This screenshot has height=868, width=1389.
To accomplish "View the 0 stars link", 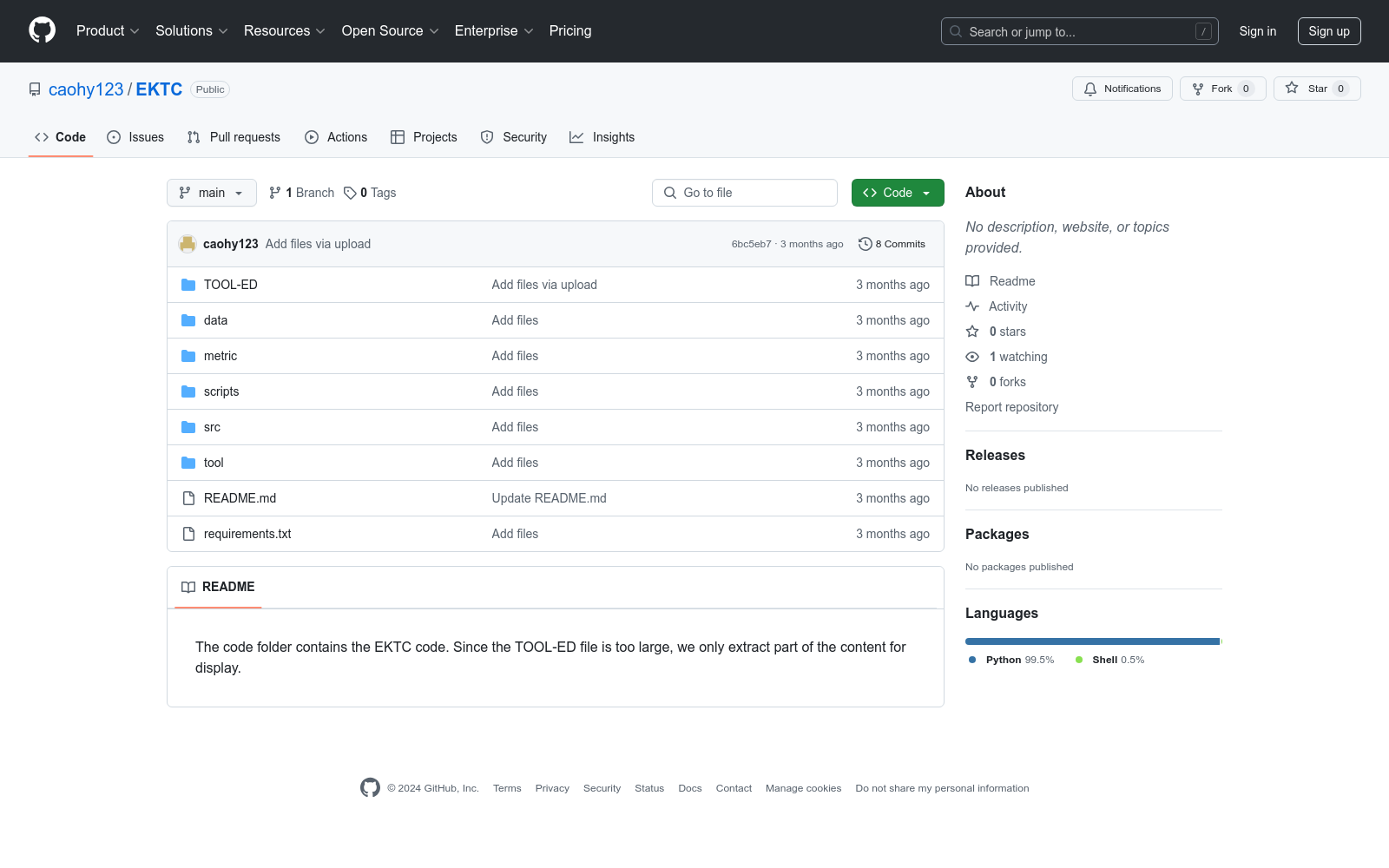I will tap(996, 332).
